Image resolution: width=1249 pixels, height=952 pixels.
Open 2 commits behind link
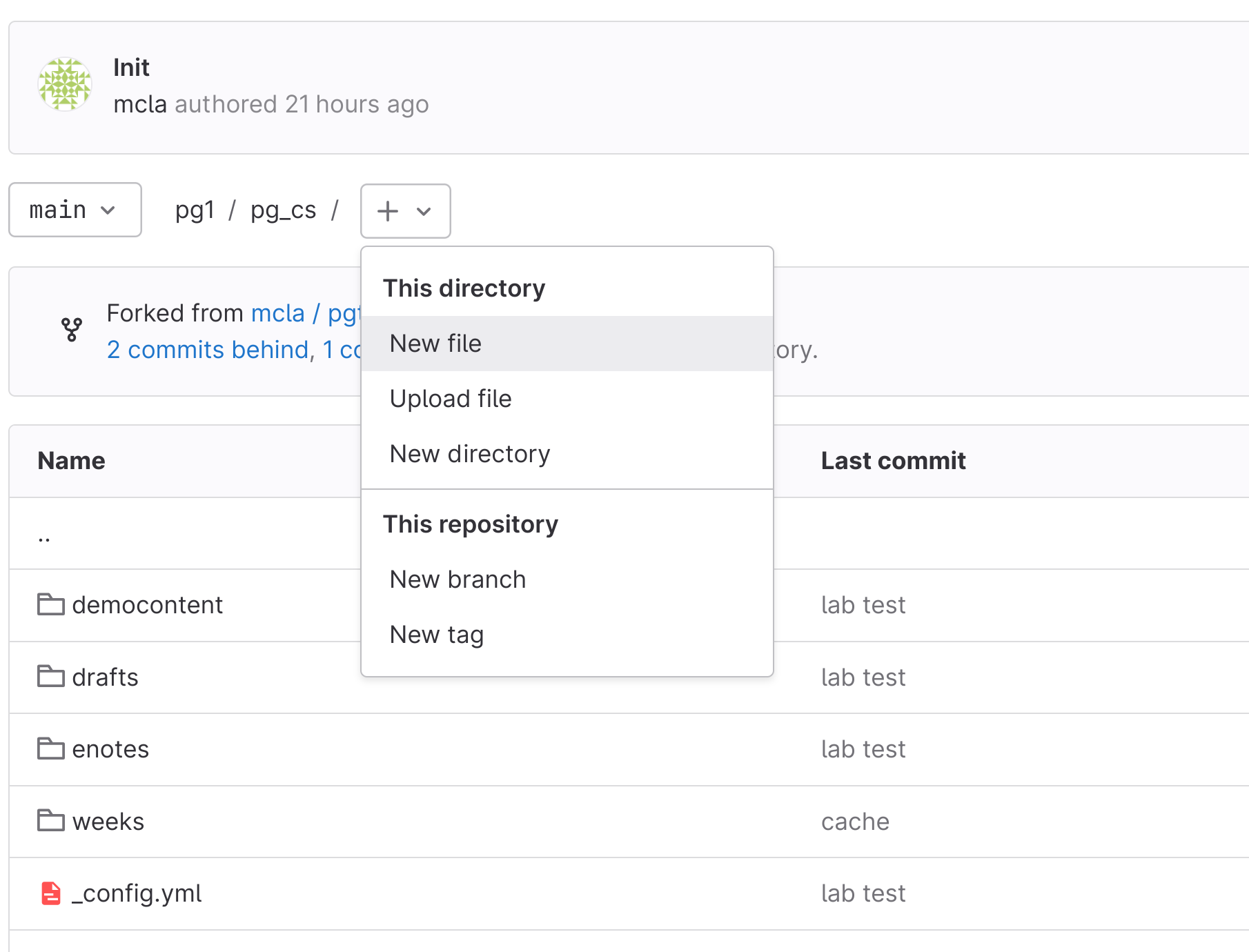point(208,350)
